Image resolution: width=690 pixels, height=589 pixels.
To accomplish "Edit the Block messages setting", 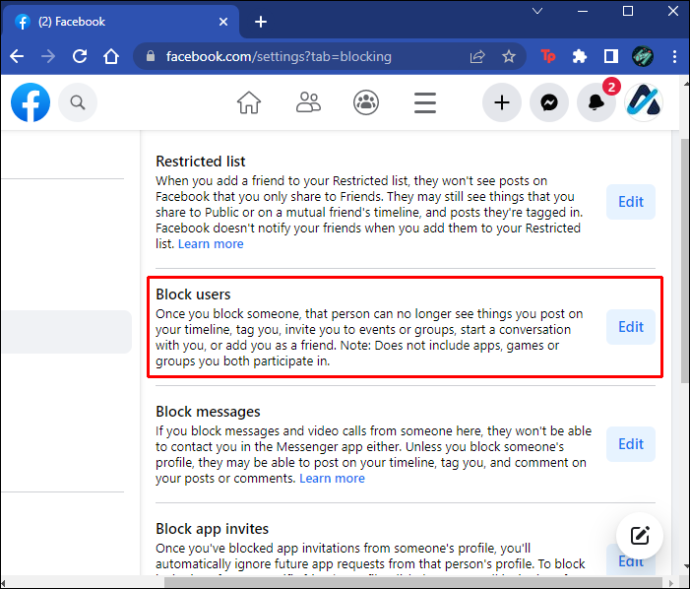I will (631, 444).
